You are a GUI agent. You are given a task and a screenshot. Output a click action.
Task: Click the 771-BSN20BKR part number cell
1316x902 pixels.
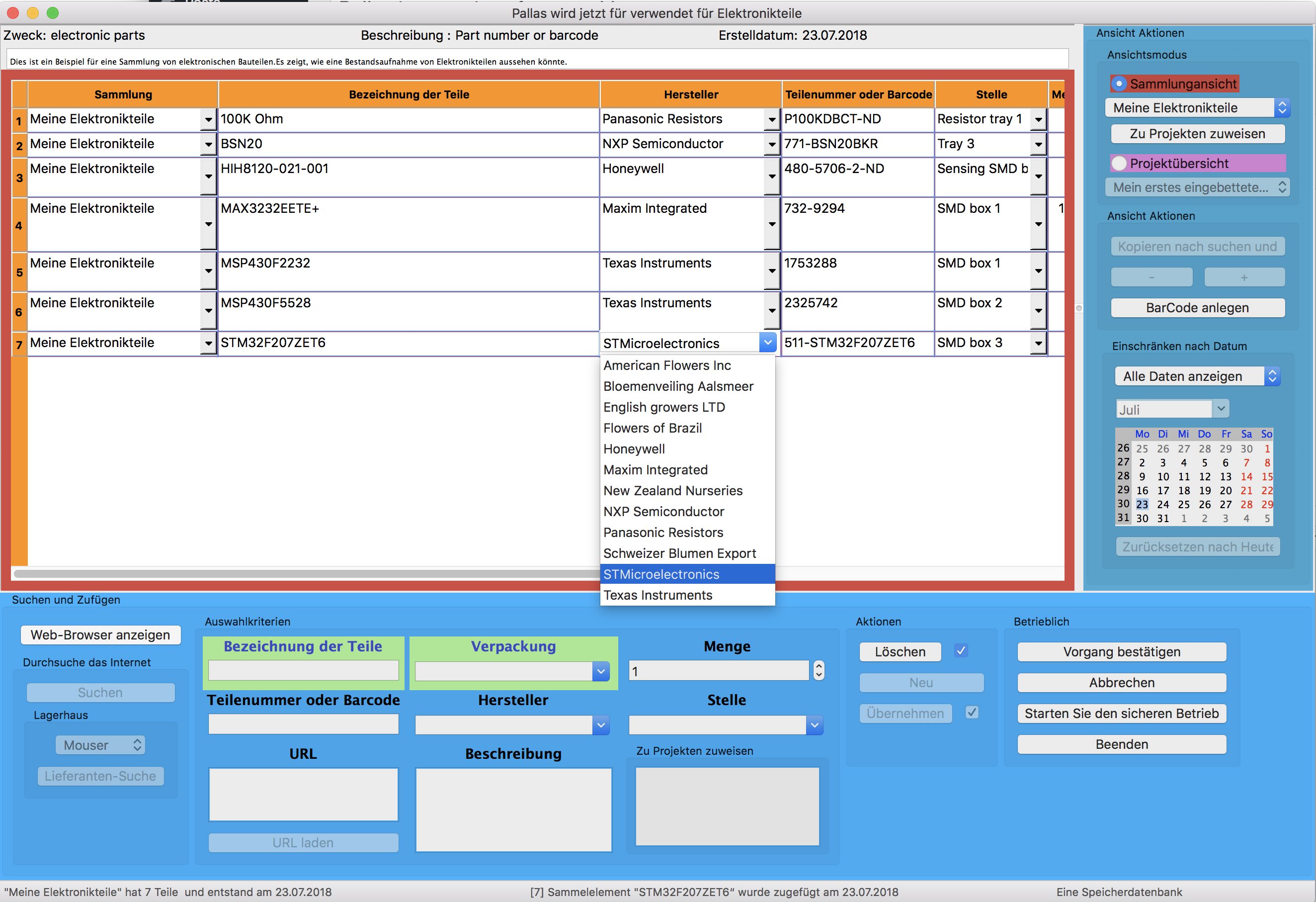pos(858,145)
